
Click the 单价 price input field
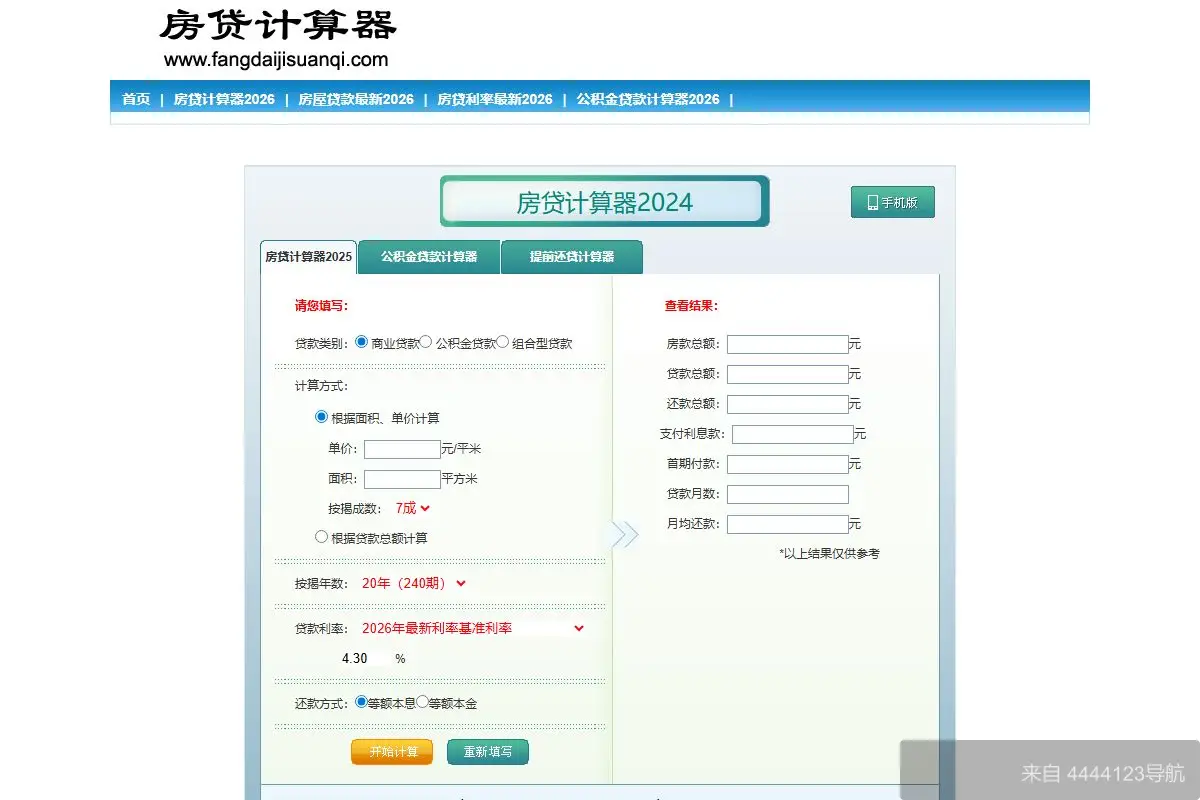(401, 449)
